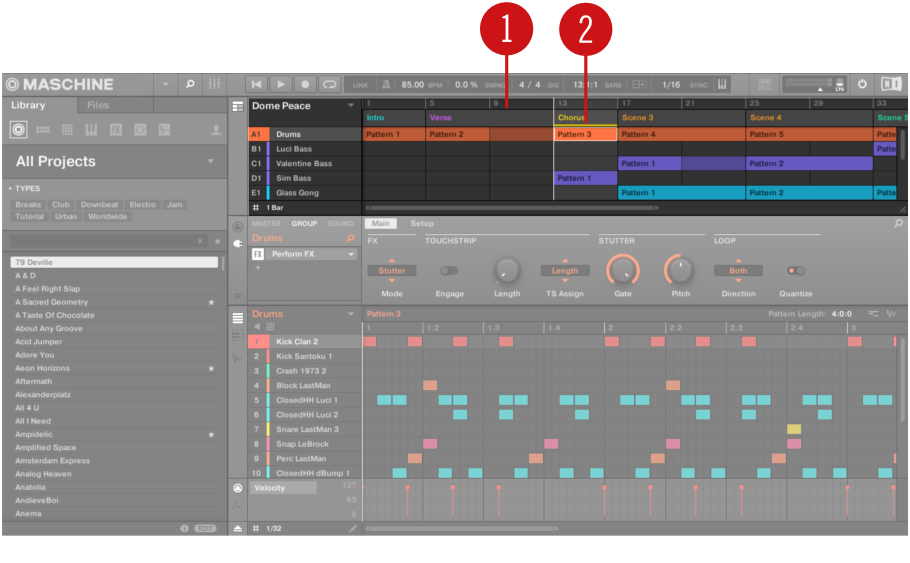Open the Perform FX plug-in menu
The width and height of the screenshot is (910, 563).
(351, 254)
